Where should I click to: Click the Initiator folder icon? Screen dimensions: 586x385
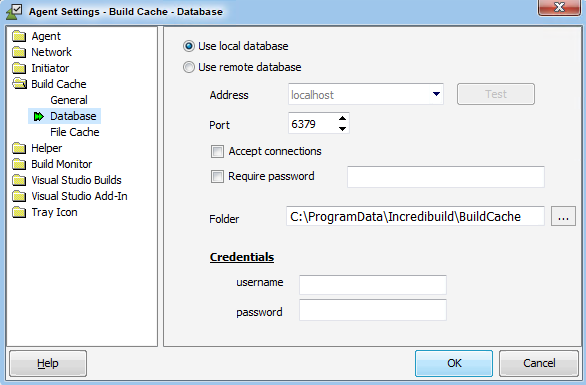19,68
